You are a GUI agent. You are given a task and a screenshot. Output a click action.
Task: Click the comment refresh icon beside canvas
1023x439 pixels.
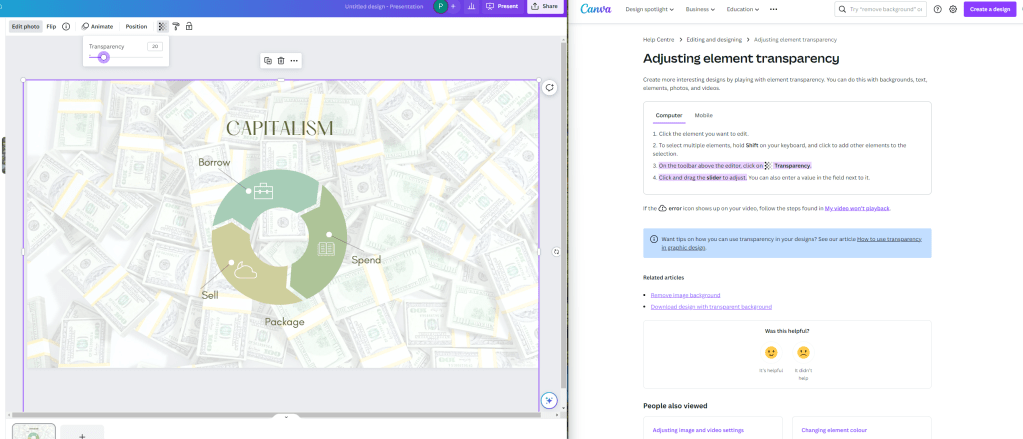(550, 87)
